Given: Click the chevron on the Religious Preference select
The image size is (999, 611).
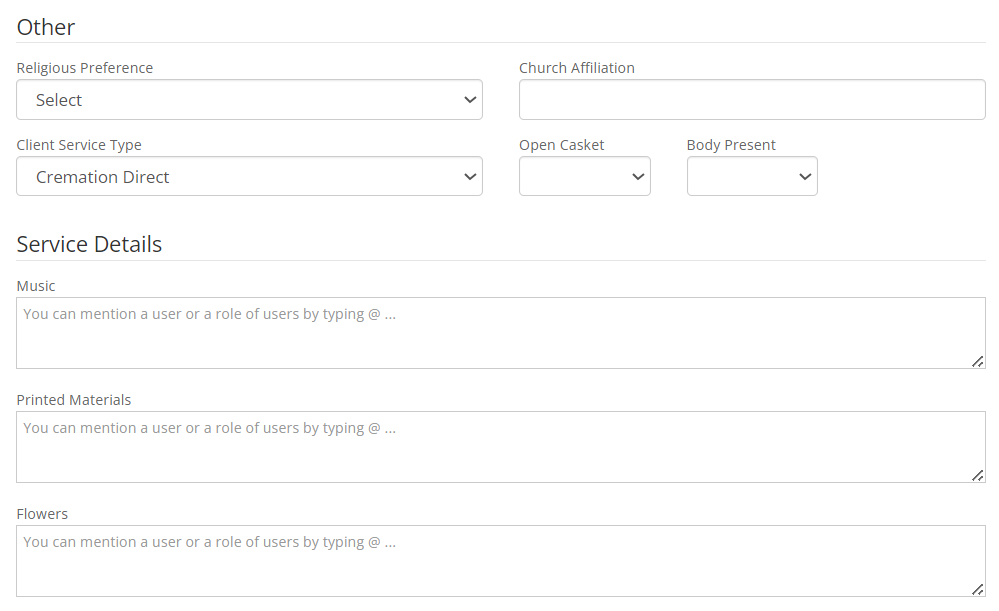Looking at the screenshot, I should tap(470, 99).
